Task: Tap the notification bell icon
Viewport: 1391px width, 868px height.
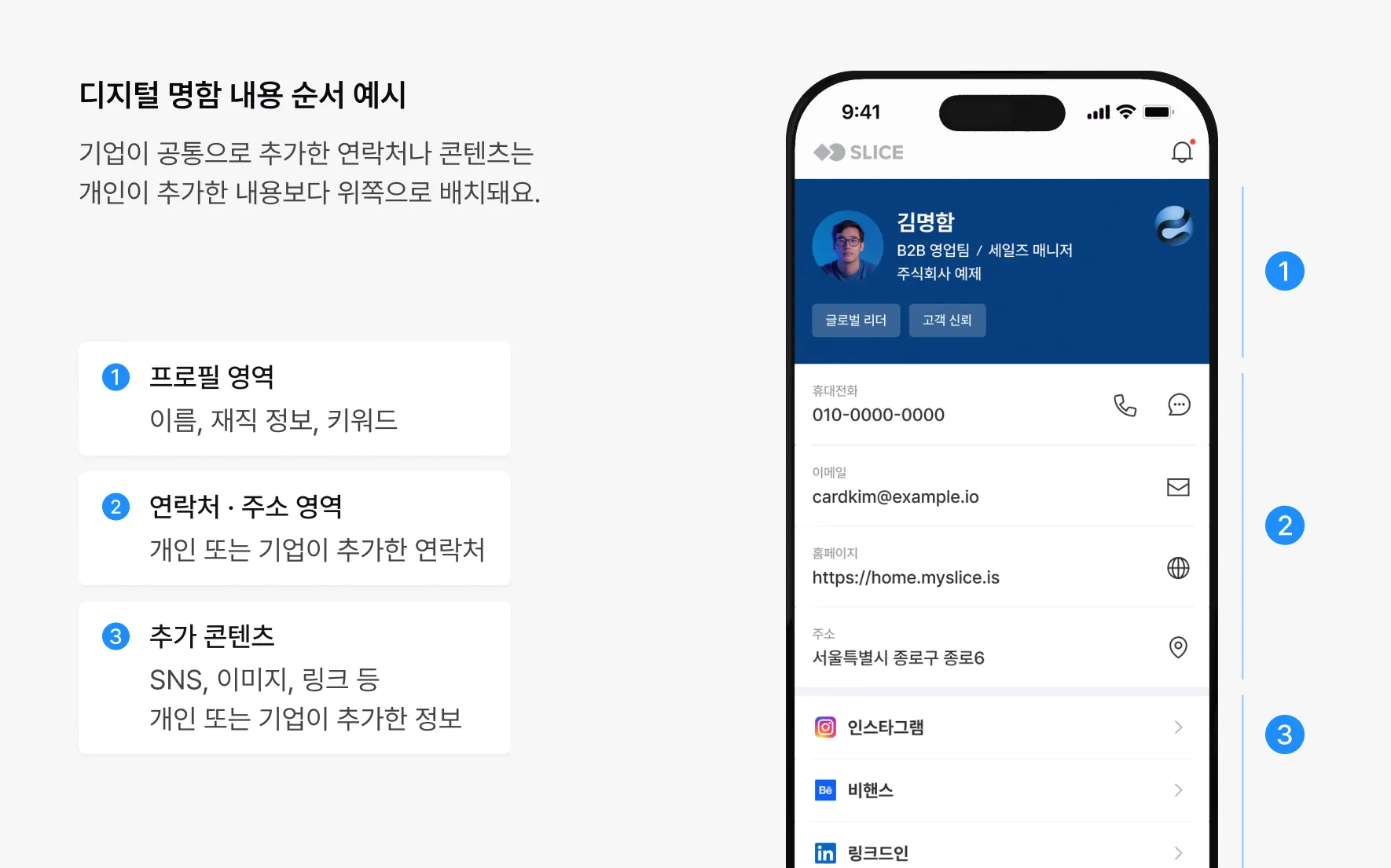Action: point(1182,152)
